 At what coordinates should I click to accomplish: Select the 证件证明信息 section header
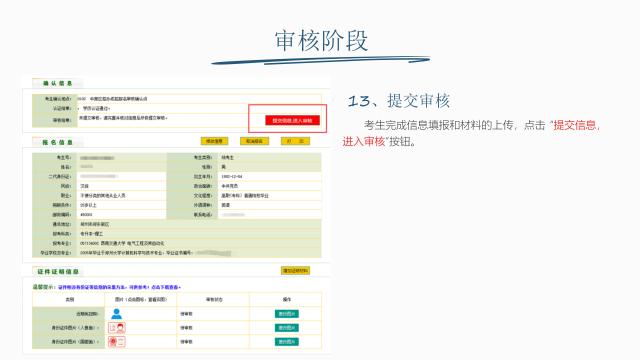point(58,271)
